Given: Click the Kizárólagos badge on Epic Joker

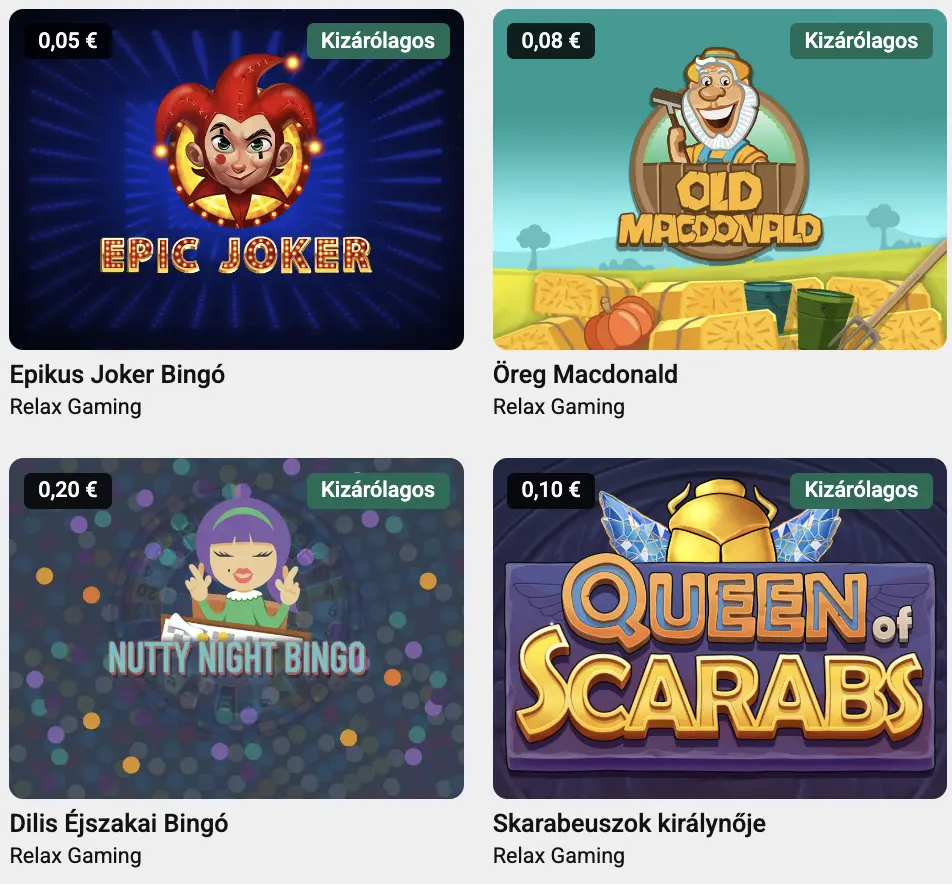Looking at the screenshot, I should (378, 41).
